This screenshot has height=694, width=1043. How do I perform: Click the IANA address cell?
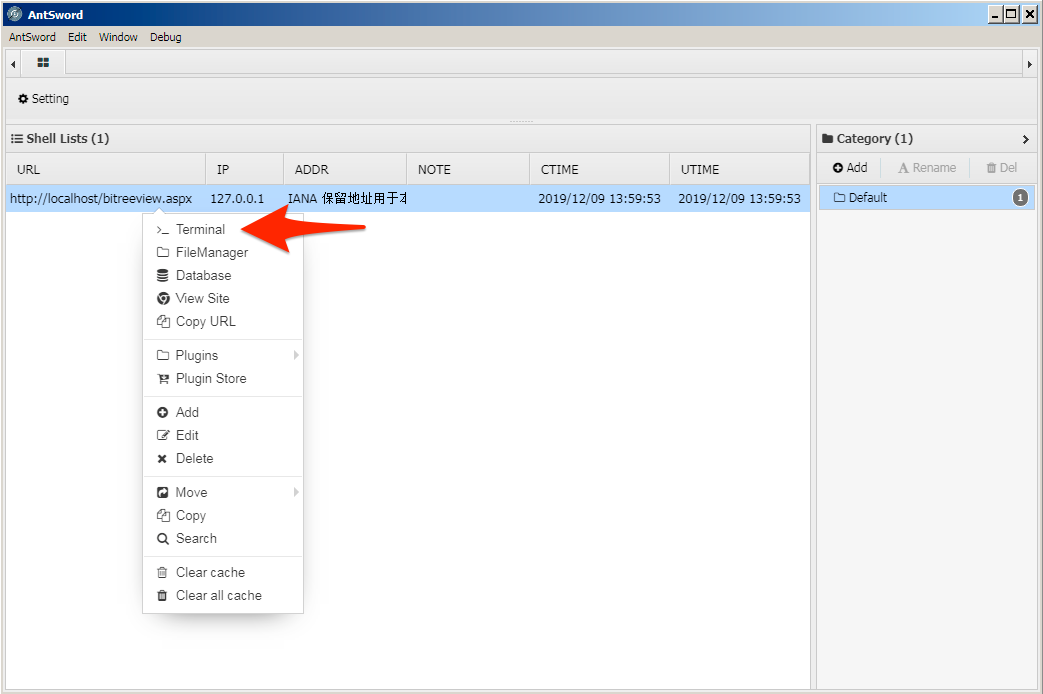pos(347,198)
